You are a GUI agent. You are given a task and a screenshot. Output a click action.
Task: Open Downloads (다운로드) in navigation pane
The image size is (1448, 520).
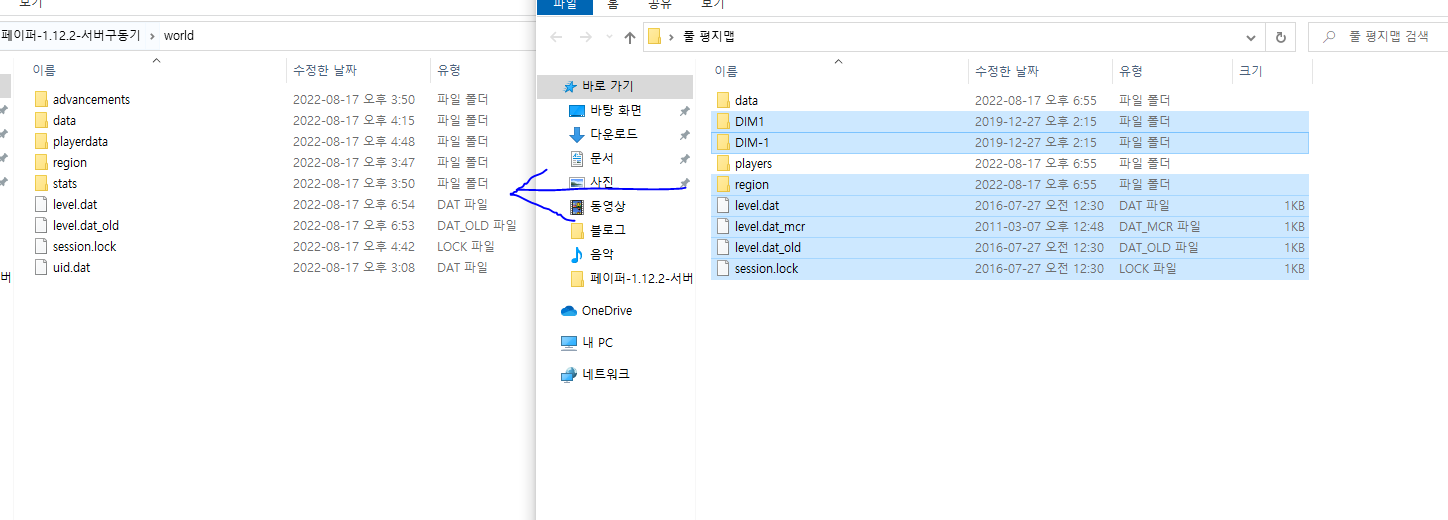(613, 134)
